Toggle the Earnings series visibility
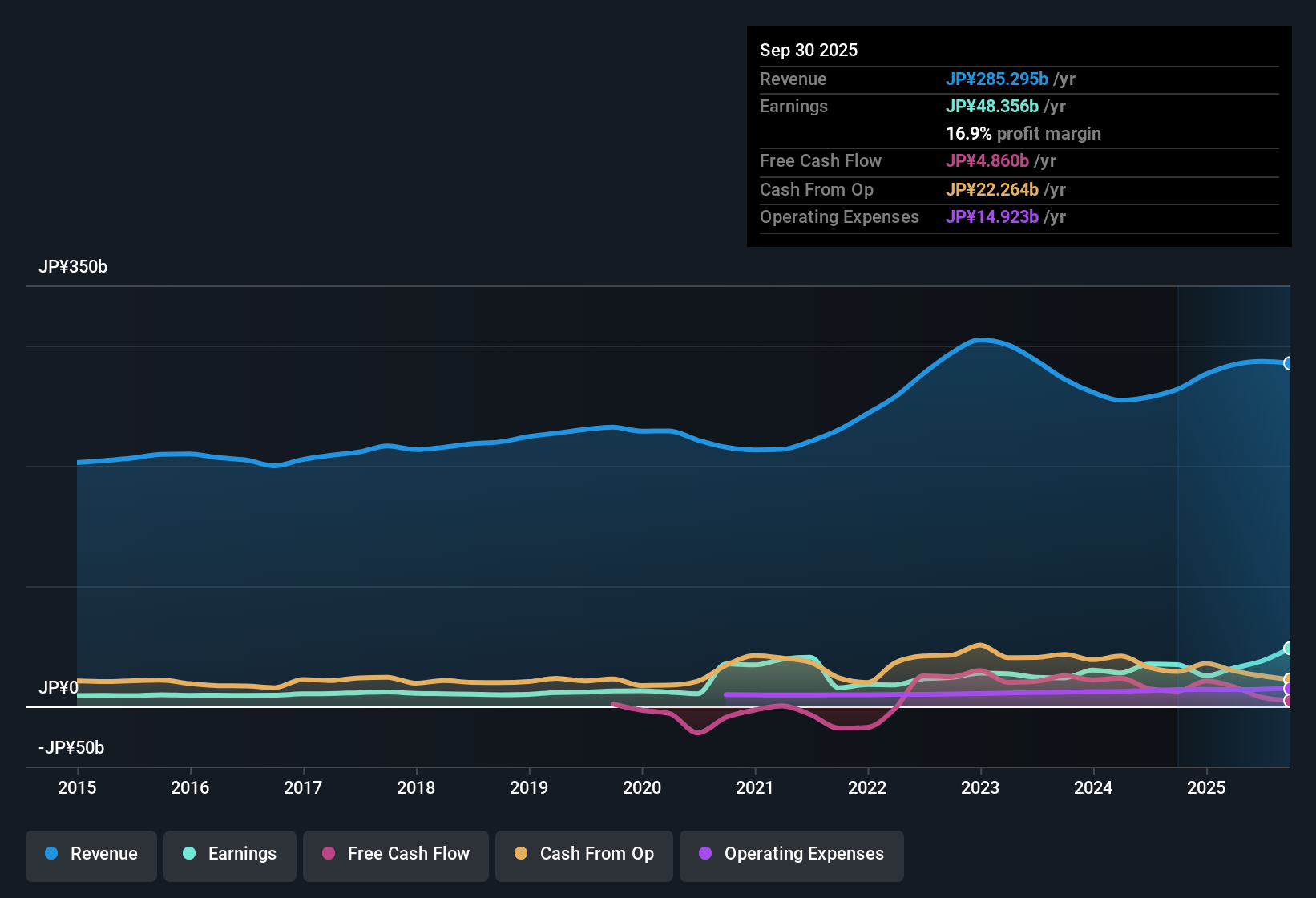This screenshot has height=898, width=1316. point(229,854)
